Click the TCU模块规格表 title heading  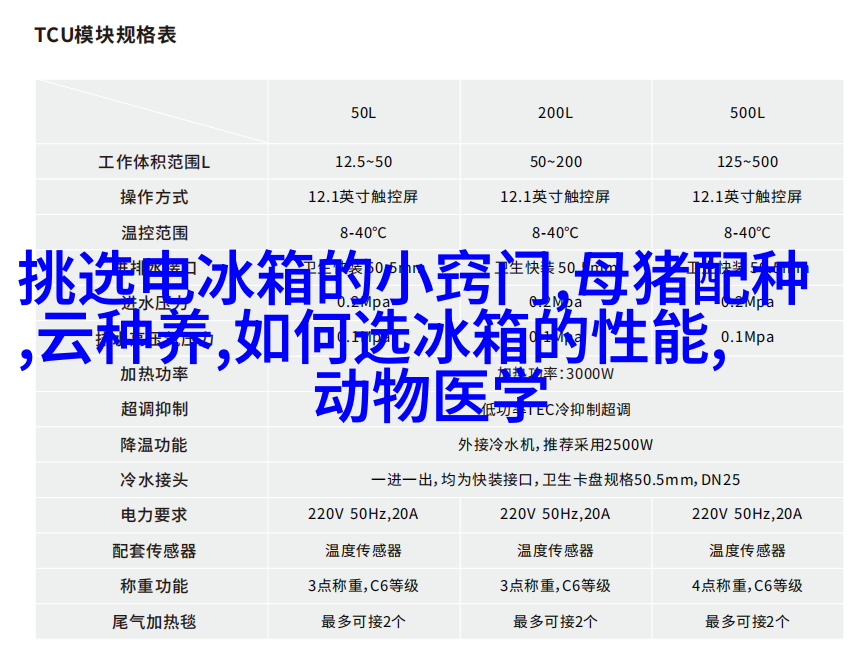point(105,35)
